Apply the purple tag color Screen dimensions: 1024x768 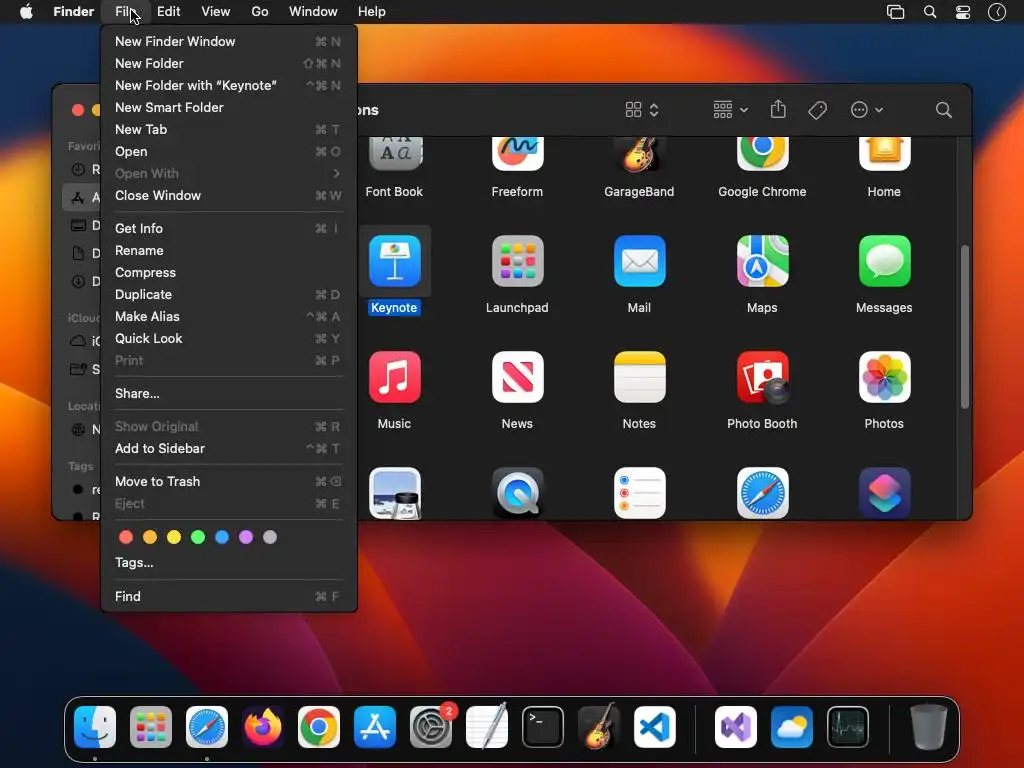[246, 537]
